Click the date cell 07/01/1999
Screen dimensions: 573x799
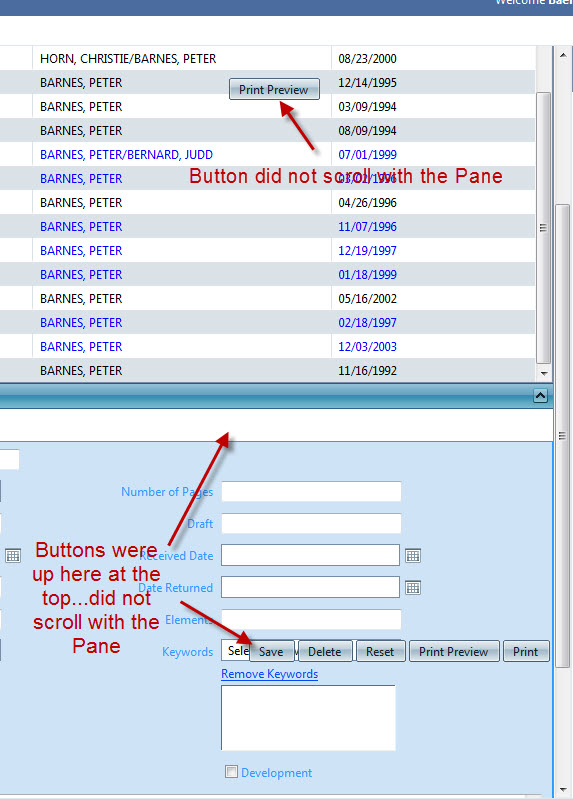tap(368, 154)
